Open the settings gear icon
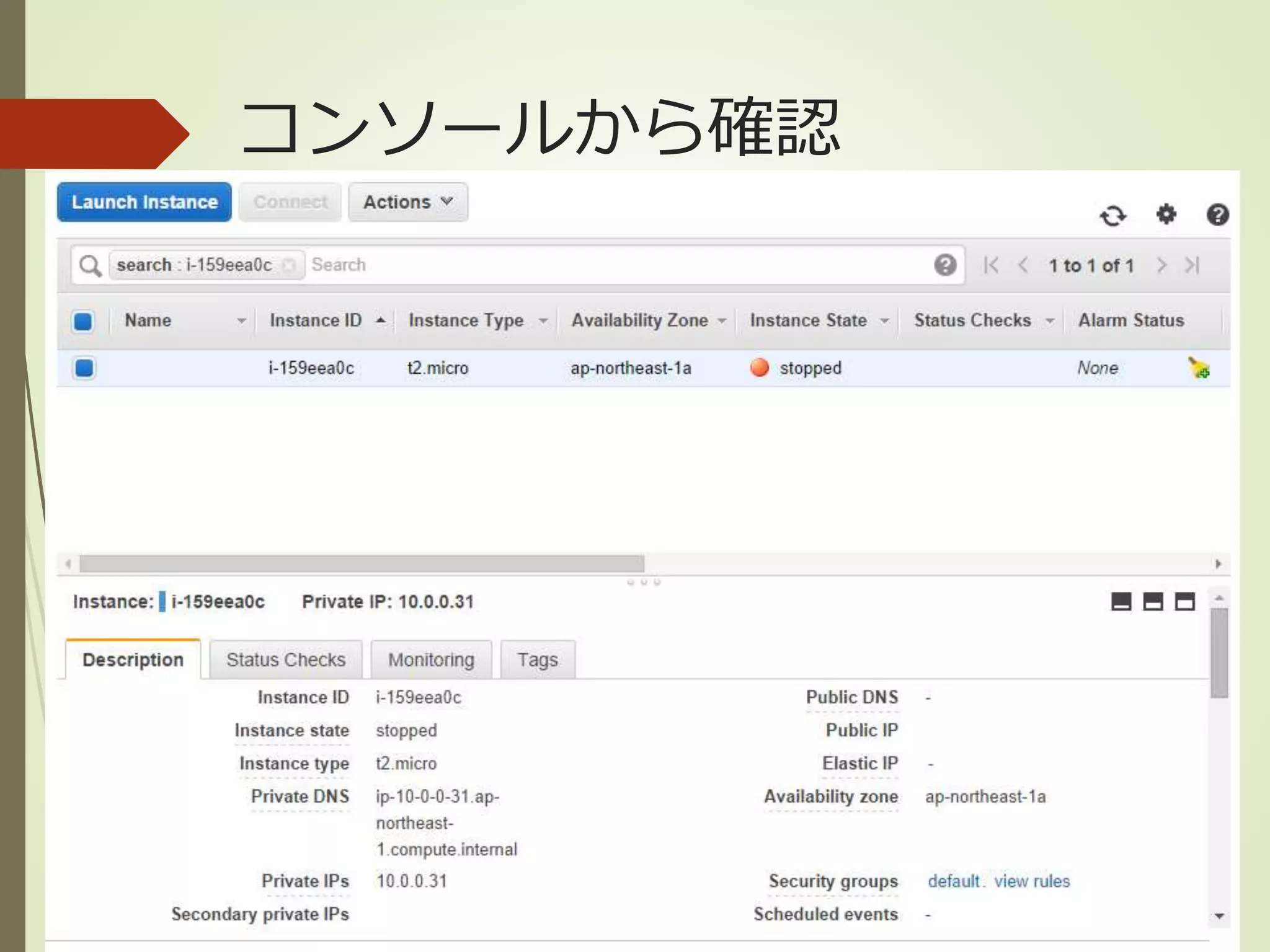The height and width of the screenshot is (952, 1270). pos(1166,214)
